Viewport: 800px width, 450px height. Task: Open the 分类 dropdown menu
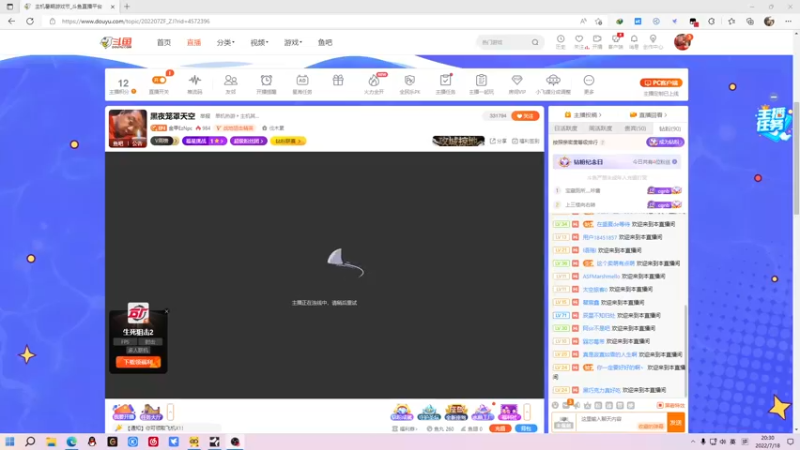click(x=226, y=42)
